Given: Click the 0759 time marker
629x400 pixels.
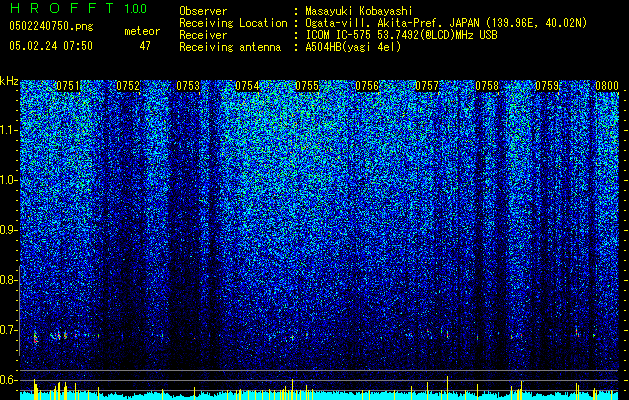Looking at the screenshot, I should coord(547,86).
